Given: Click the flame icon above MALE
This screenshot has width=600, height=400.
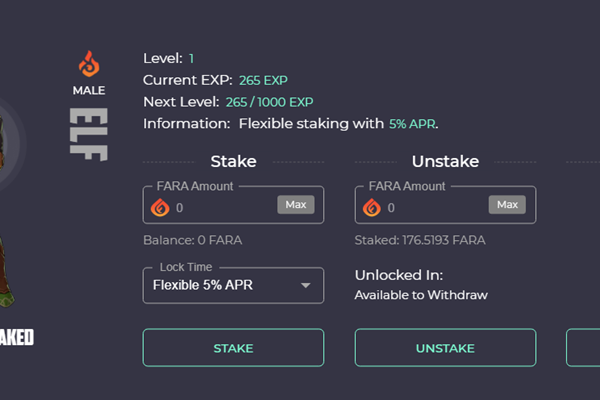Looking at the screenshot, I should point(89,64).
